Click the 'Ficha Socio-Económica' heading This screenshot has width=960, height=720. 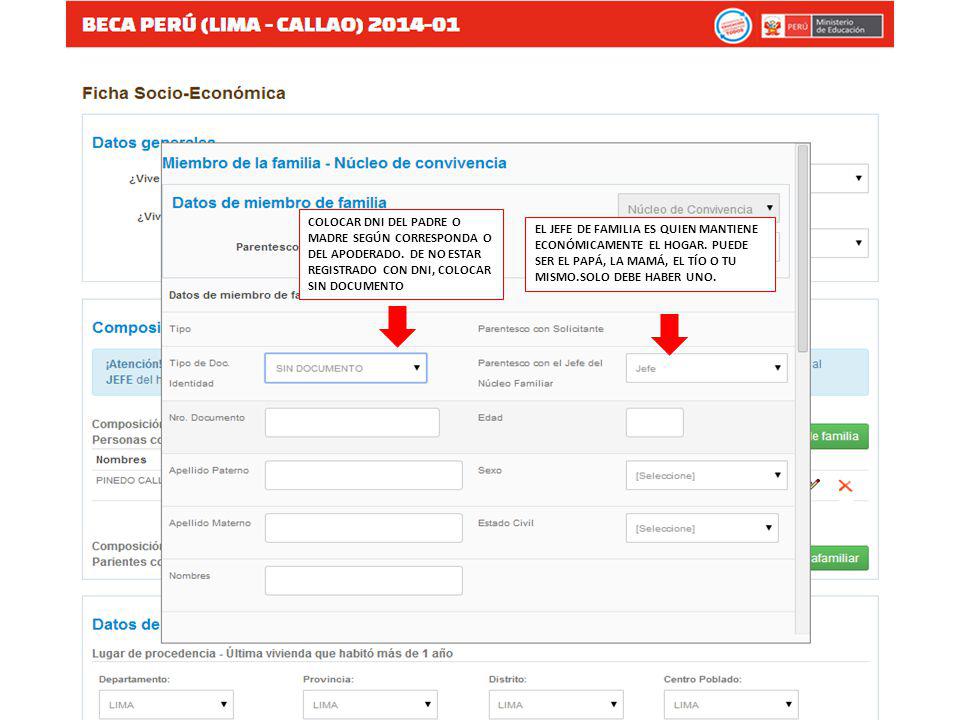point(184,93)
